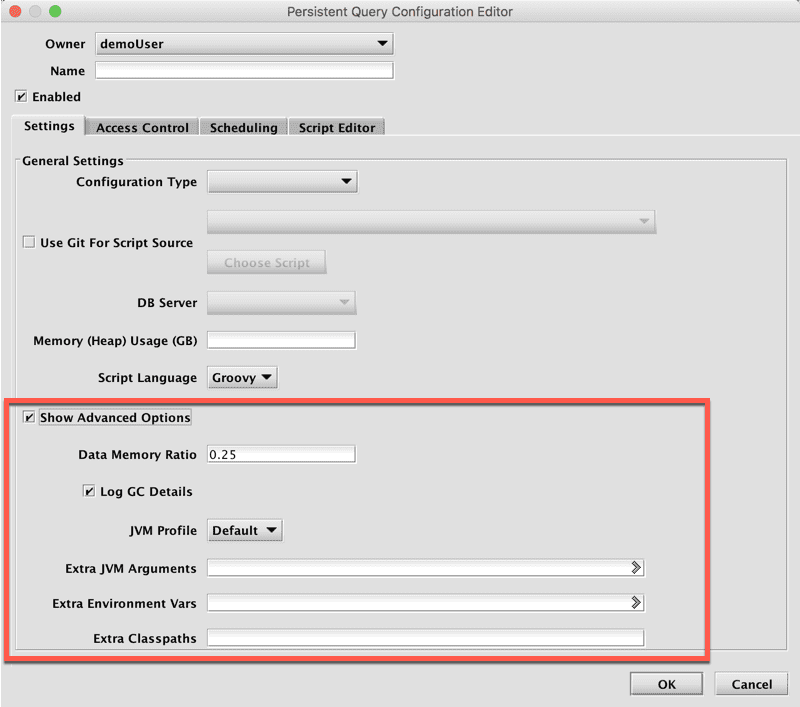The height and width of the screenshot is (707, 800).
Task: Click the Name text field
Action: (244, 71)
